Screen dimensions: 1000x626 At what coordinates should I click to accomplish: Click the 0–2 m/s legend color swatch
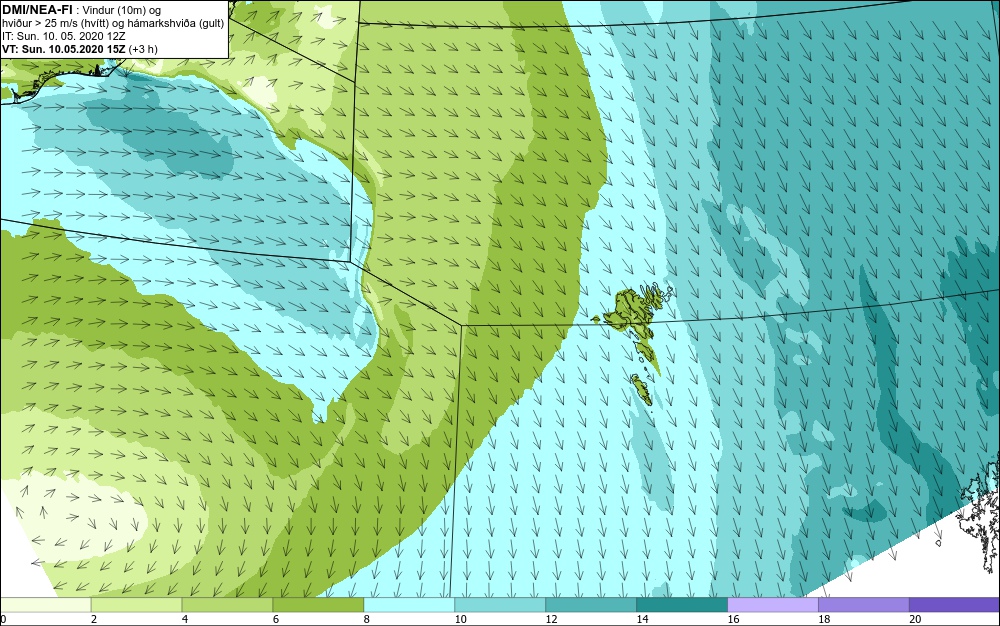click(46, 605)
